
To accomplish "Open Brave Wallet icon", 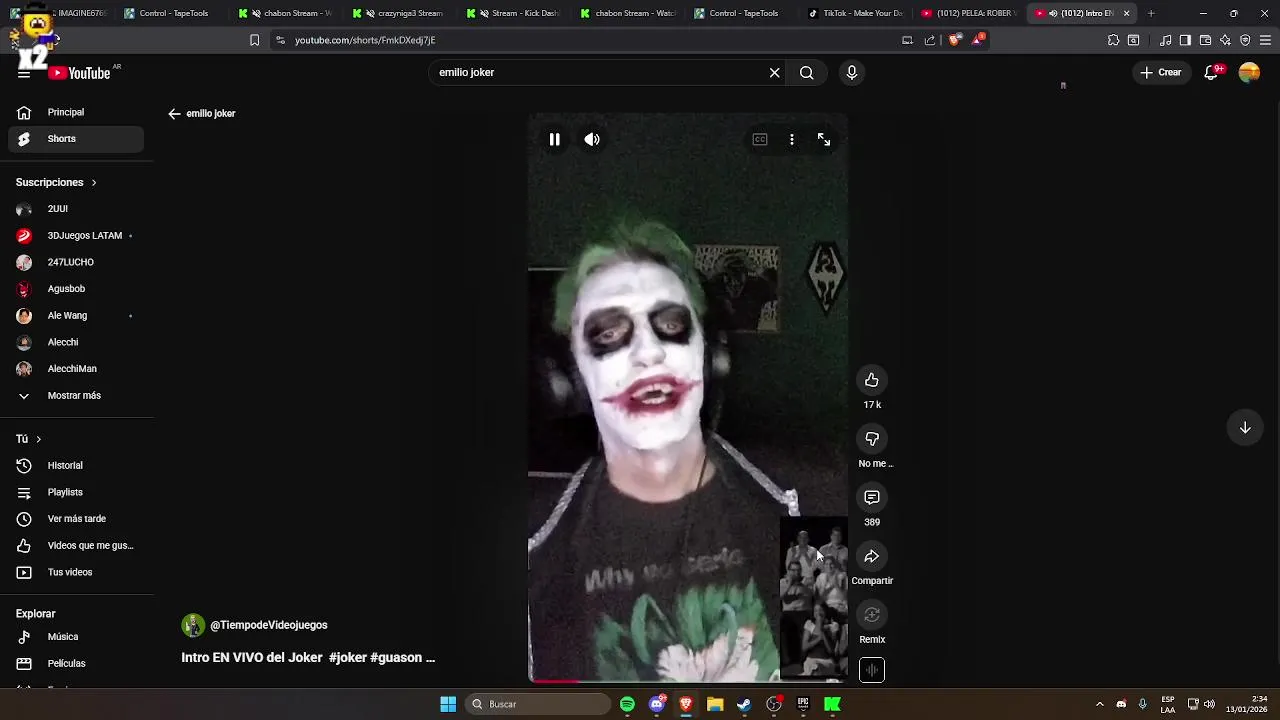I will pyautogui.click(x=1205, y=40).
